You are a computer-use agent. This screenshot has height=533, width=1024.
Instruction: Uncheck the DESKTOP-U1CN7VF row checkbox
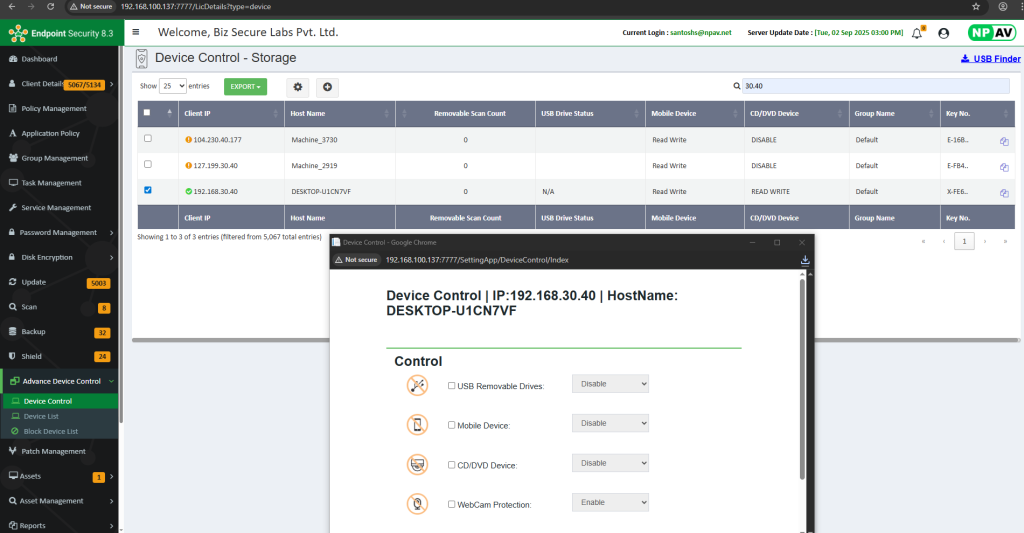click(148, 190)
